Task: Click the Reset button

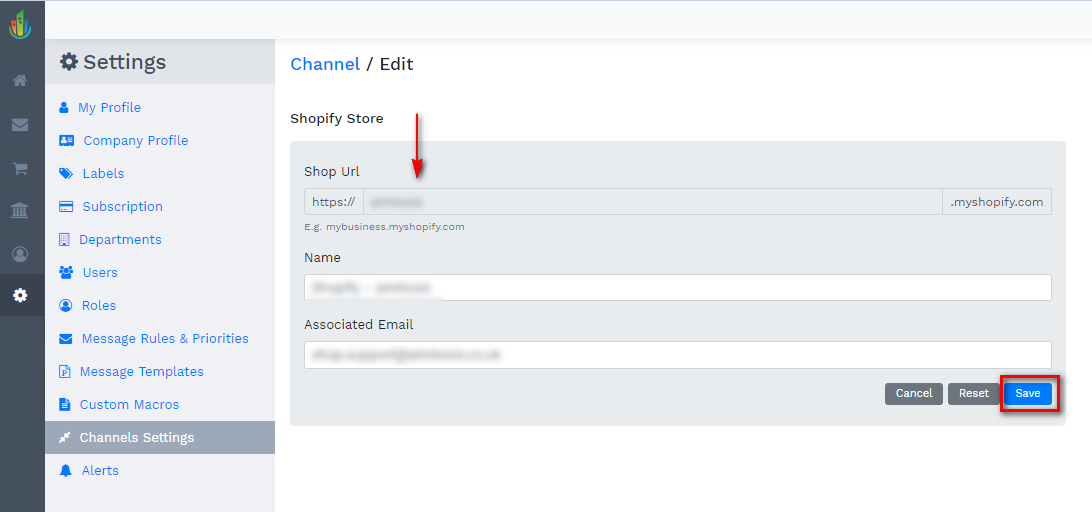Action: pyautogui.click(x=973, y=393)
